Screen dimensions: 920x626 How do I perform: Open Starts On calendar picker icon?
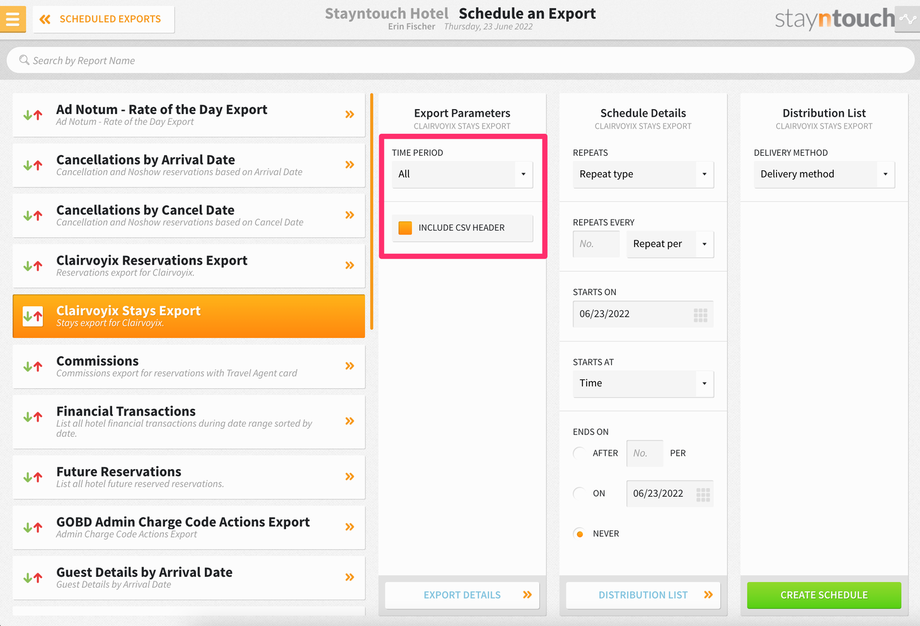701,315
